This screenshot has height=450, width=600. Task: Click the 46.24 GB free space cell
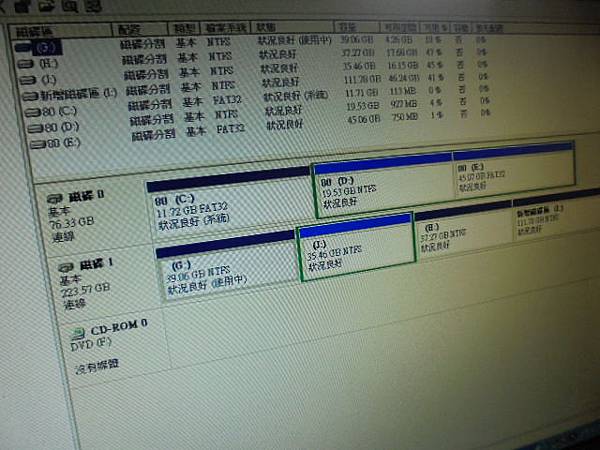[404, 78]
